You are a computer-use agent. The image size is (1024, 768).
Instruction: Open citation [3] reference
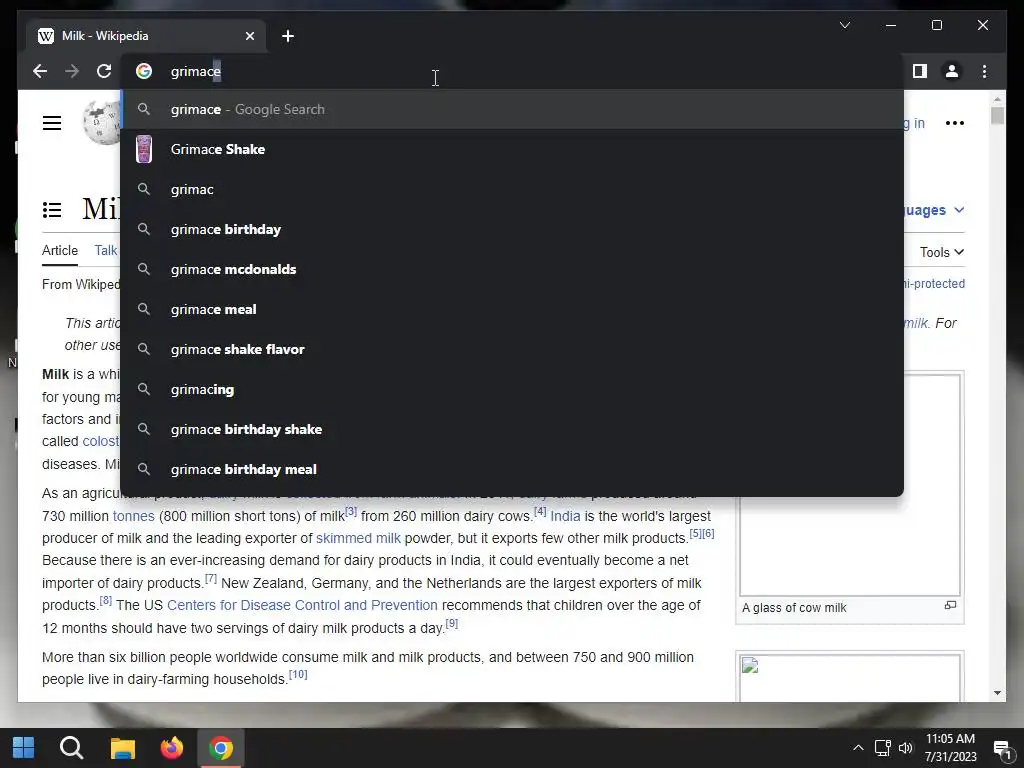pos(351,511)
